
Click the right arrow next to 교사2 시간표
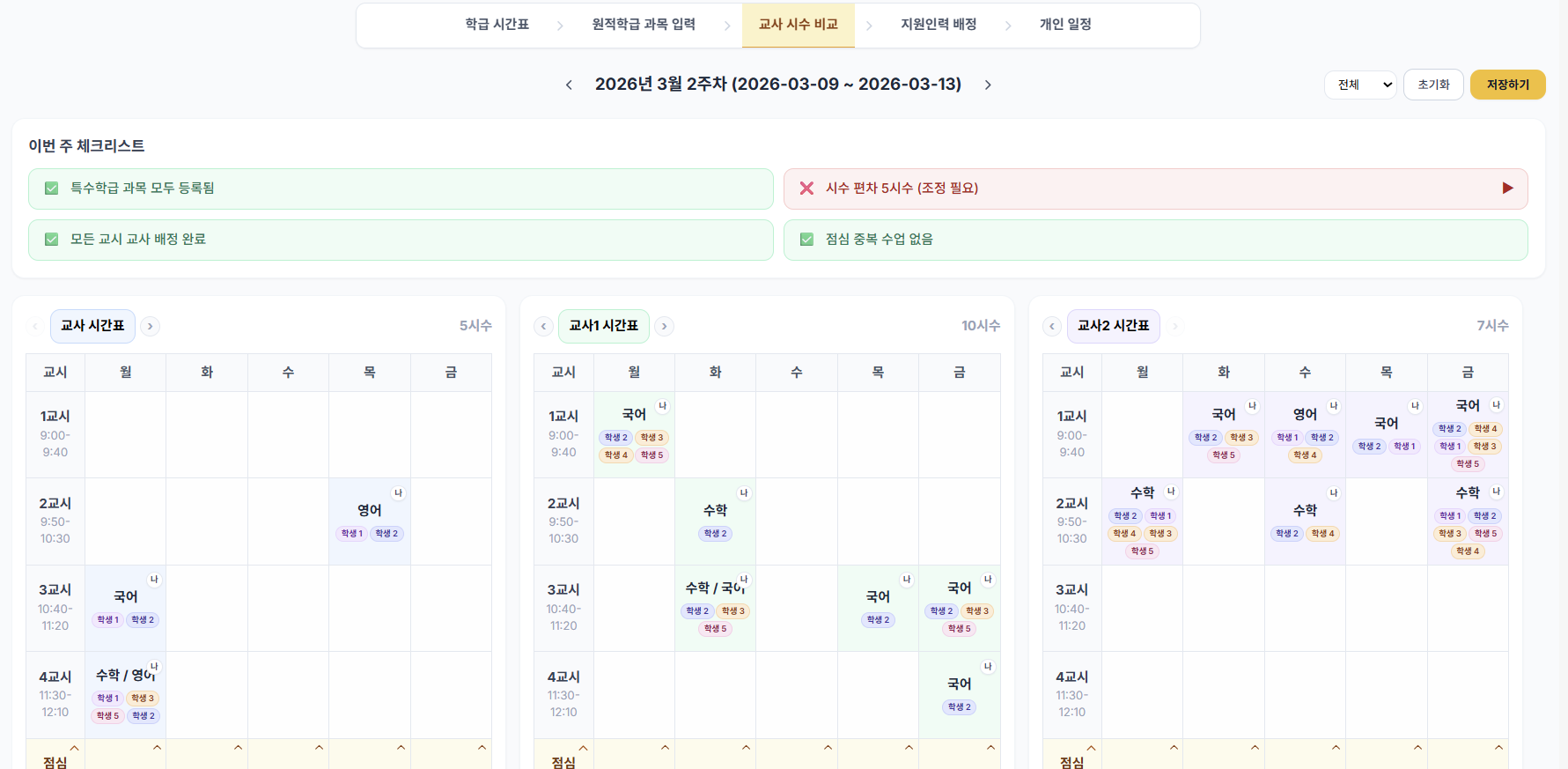click(1174, 326)
